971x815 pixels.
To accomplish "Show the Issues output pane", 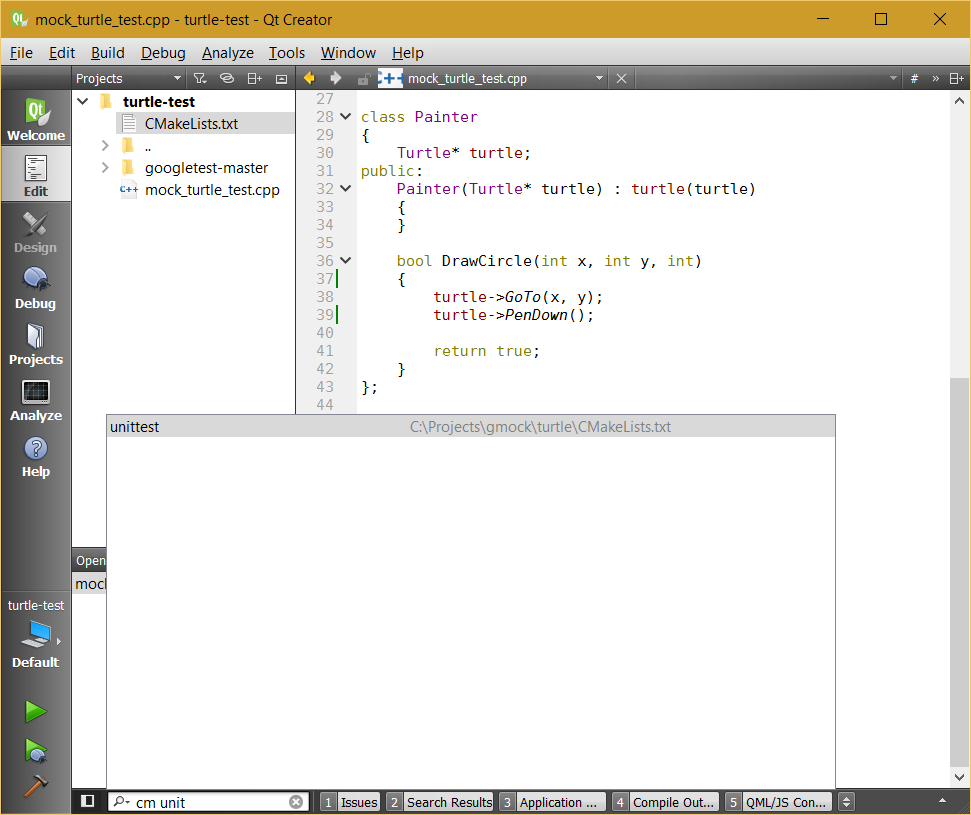I will click(x=350, y=802).
